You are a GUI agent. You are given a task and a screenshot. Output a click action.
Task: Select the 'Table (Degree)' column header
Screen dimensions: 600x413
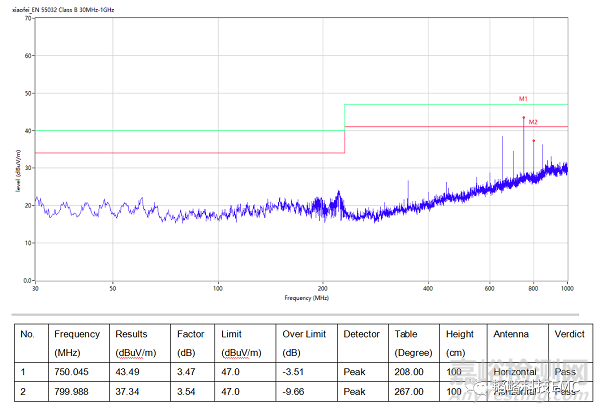tap(413, 343)
